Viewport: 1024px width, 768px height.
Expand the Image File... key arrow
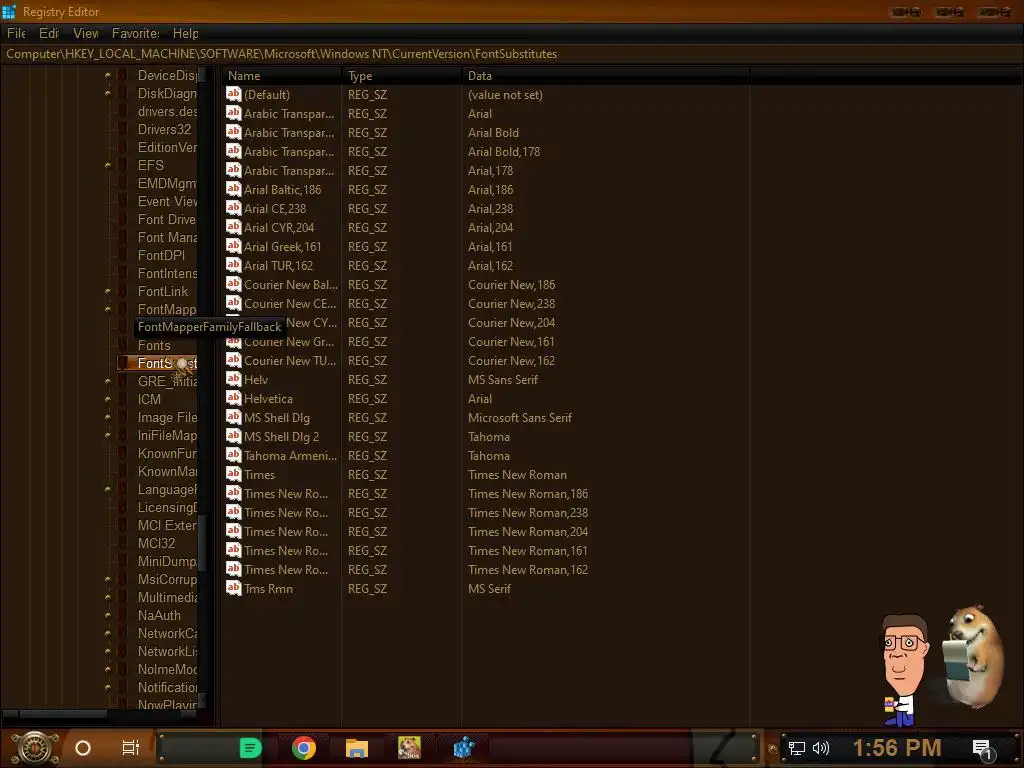(x=108, y=417)
